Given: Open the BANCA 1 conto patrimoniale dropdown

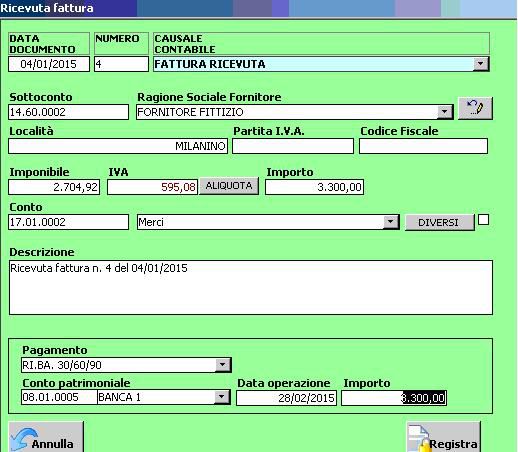Looking at the screenshot, I should click(x=222, y=397).
